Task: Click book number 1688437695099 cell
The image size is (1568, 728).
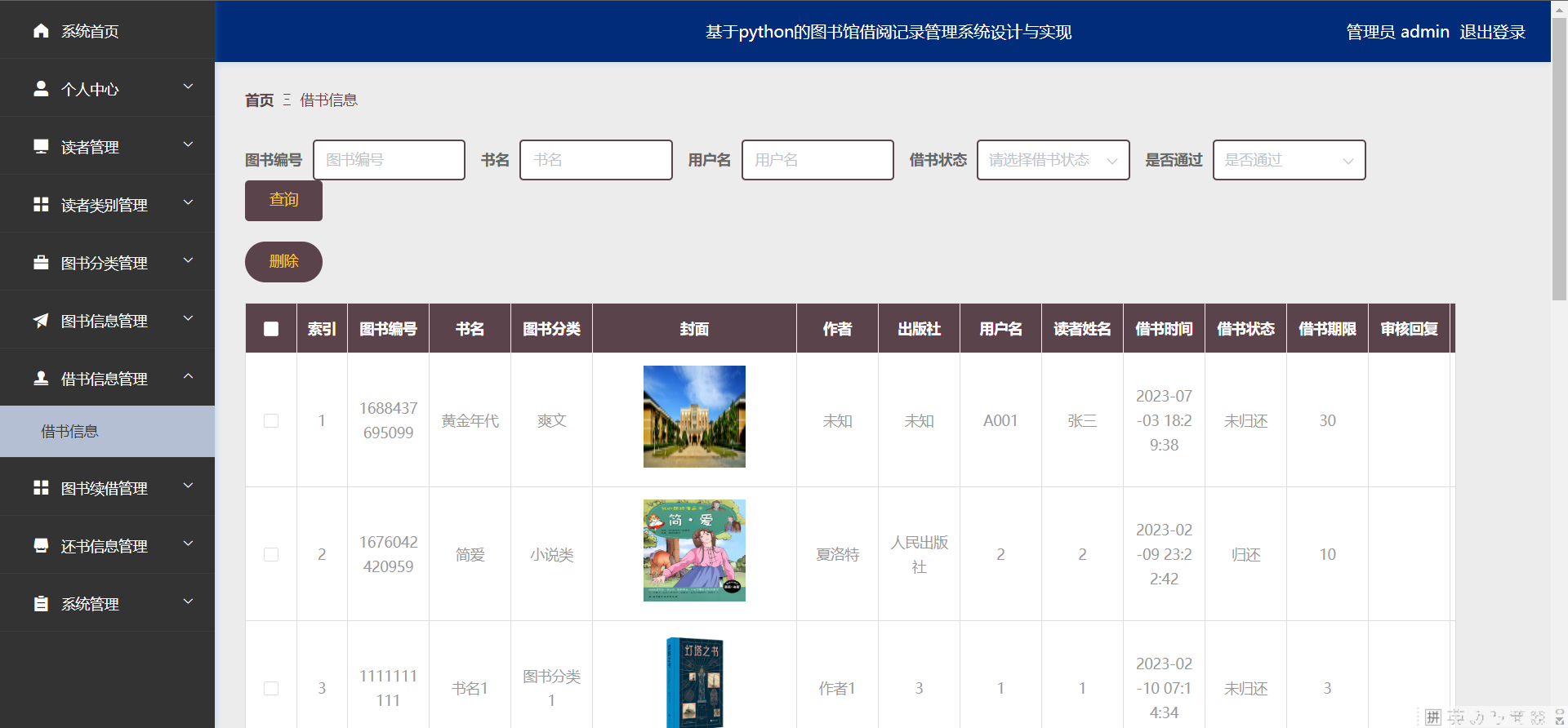Action: (388, 420)
